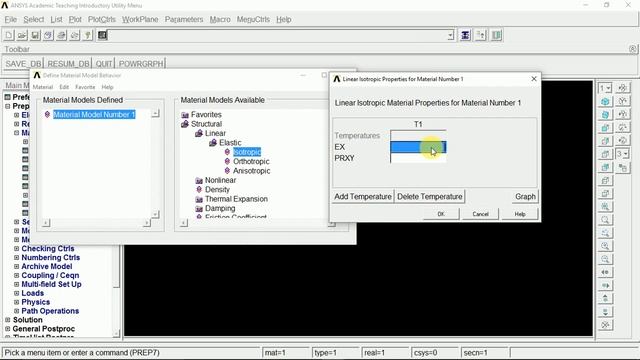Click the Dynamic Model Mode icon
640x360 pixels.
pos(605,325)
